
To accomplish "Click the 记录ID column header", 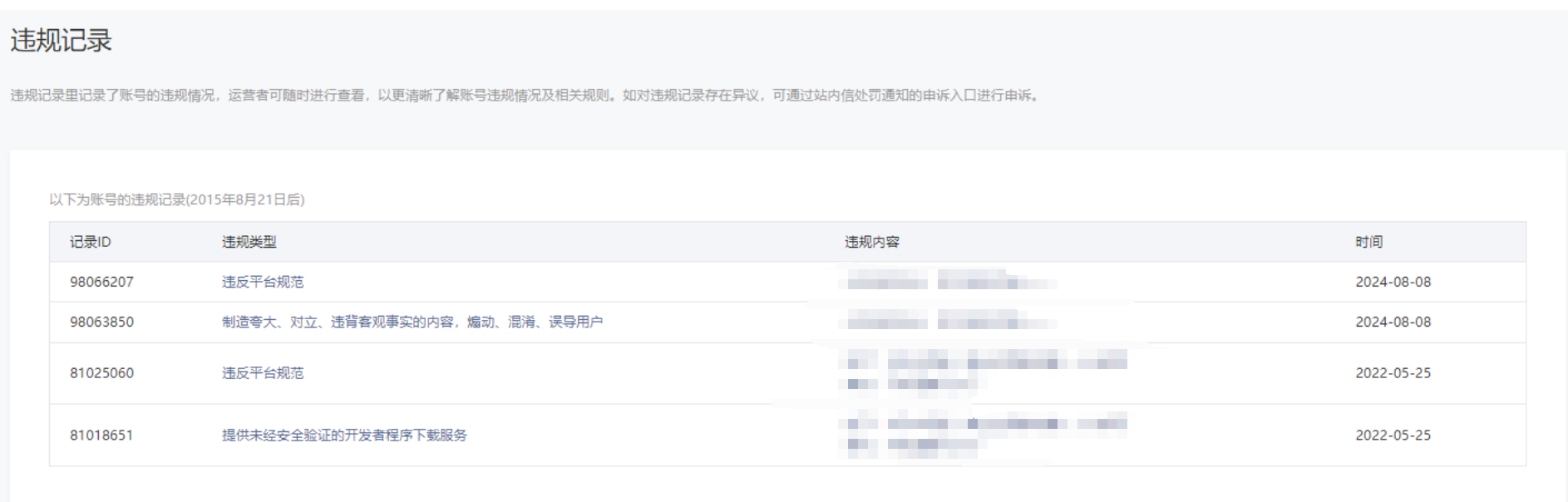I will tap(91, 242).
